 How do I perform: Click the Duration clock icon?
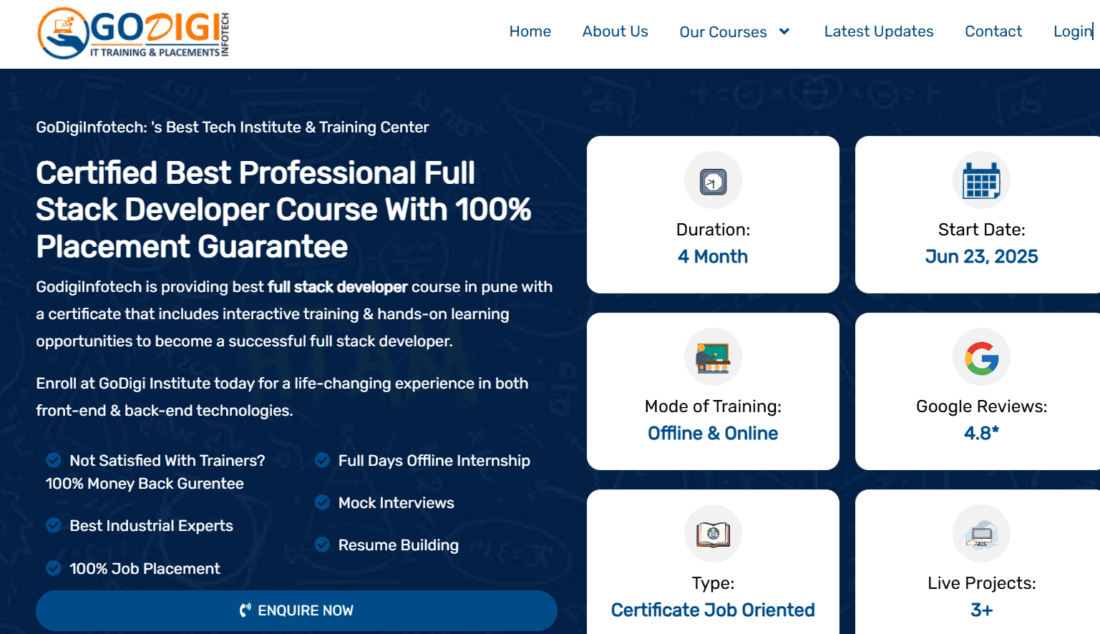click(x=713, y=181)
